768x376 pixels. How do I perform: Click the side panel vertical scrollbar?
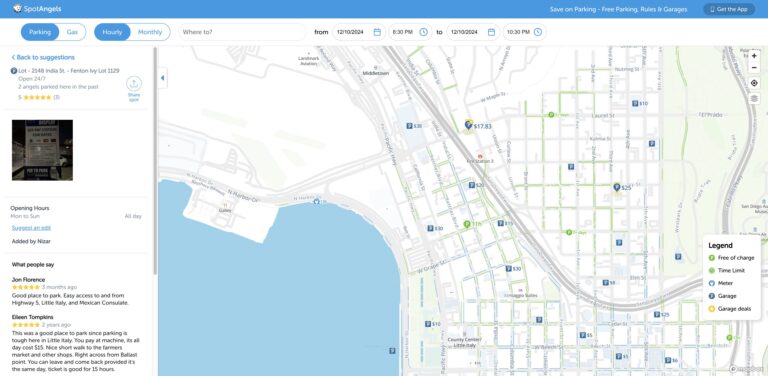tap(155, 160)
